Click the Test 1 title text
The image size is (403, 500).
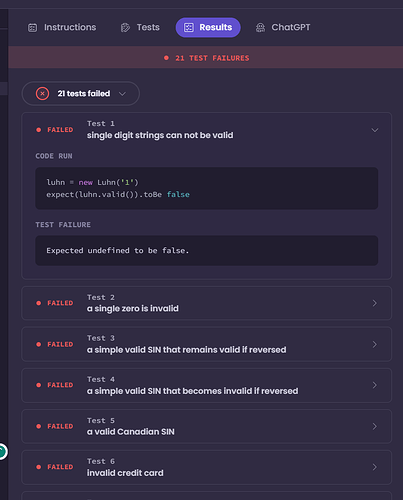[160, 135]
